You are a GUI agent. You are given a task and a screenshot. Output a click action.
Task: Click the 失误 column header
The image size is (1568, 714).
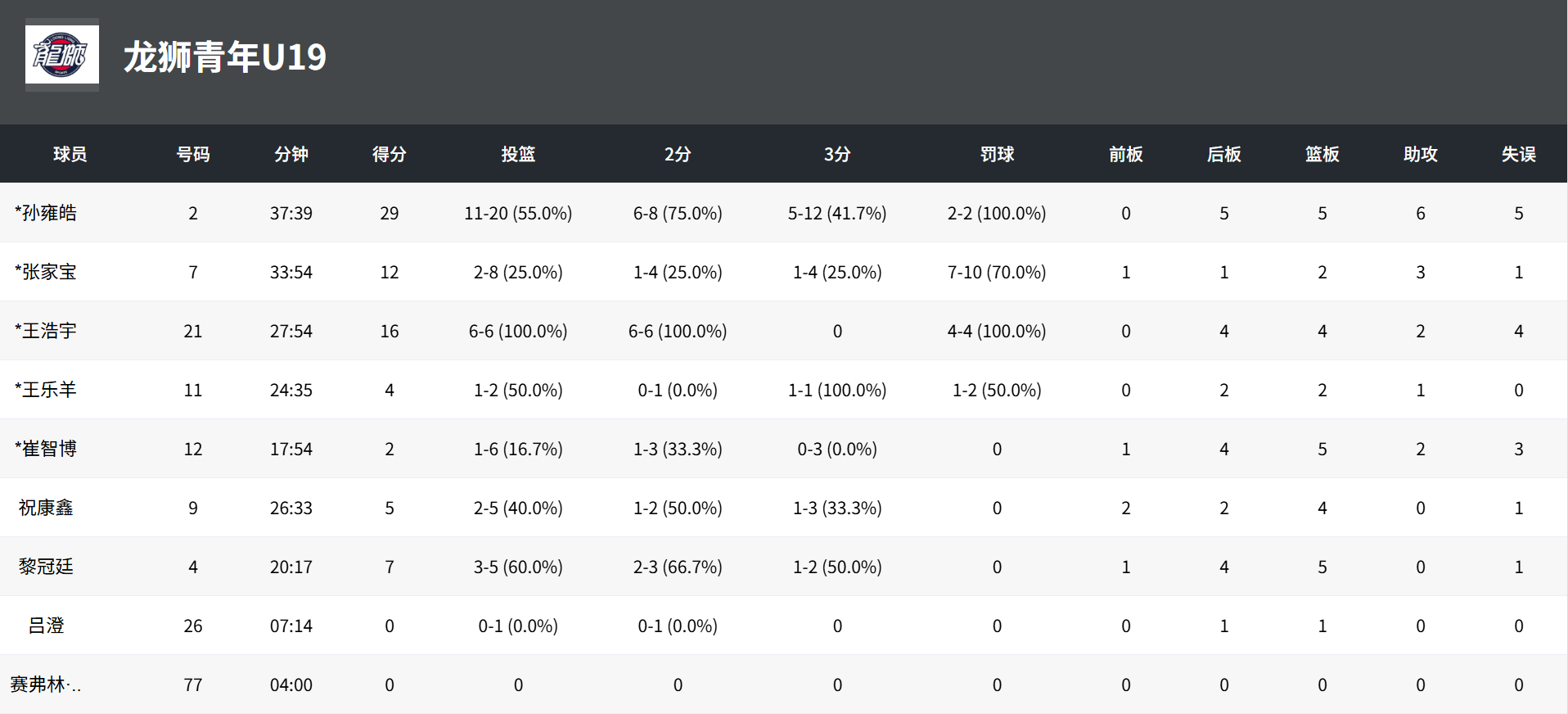[x=1519, y=154]
